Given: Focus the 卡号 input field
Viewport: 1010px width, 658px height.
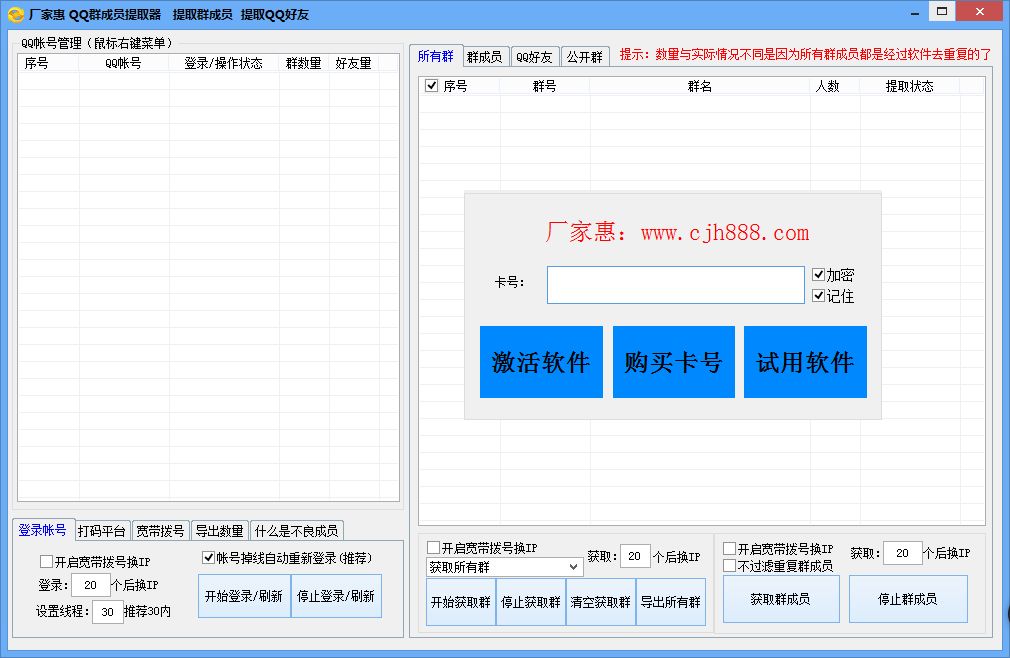Looking at the screenshot, I should click(x=676, y=285).
